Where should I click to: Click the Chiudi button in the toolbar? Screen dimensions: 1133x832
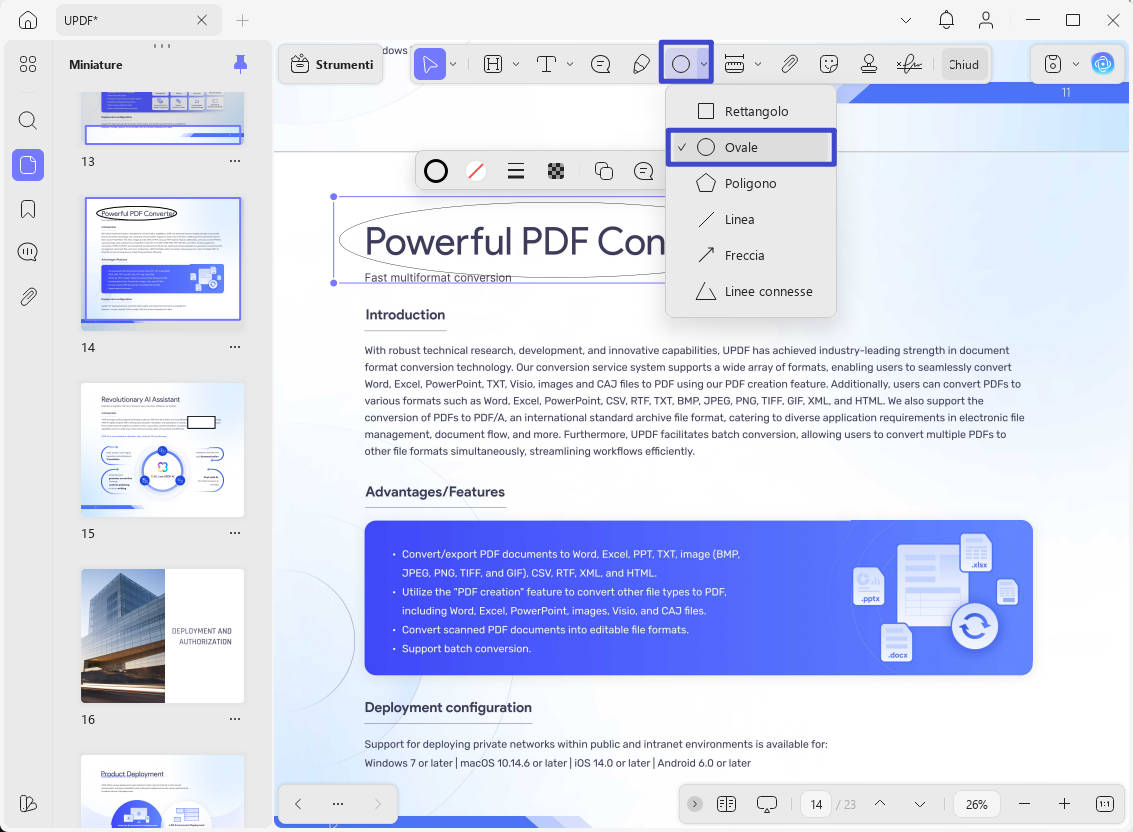click(x=963, y=64)
